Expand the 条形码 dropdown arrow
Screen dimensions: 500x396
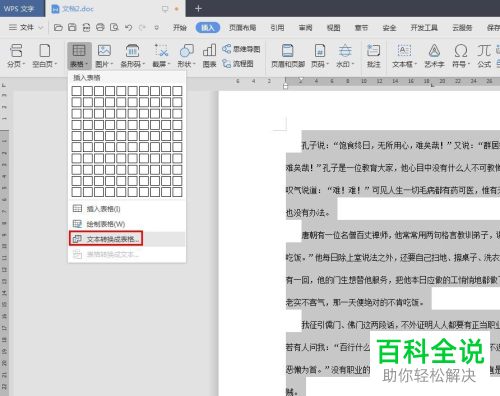[143, 64]
